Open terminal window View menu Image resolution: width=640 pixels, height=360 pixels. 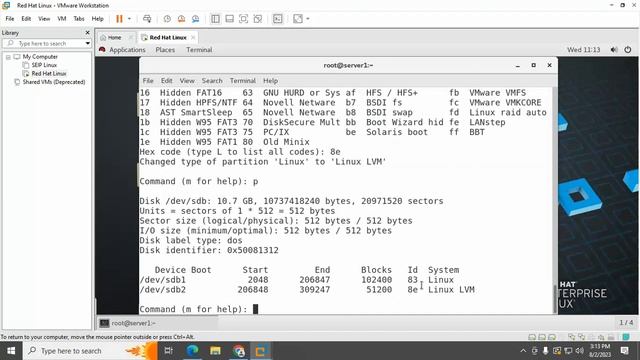tap(187, 81)
